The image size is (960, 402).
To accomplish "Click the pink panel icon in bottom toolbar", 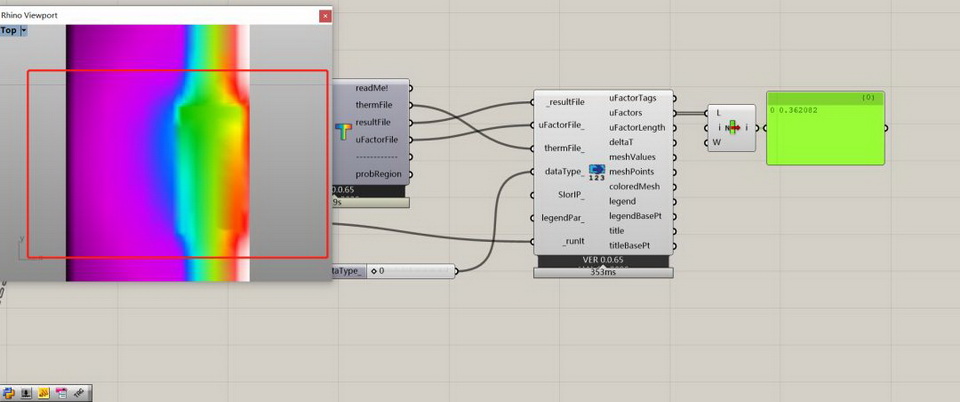I will 61,392.
